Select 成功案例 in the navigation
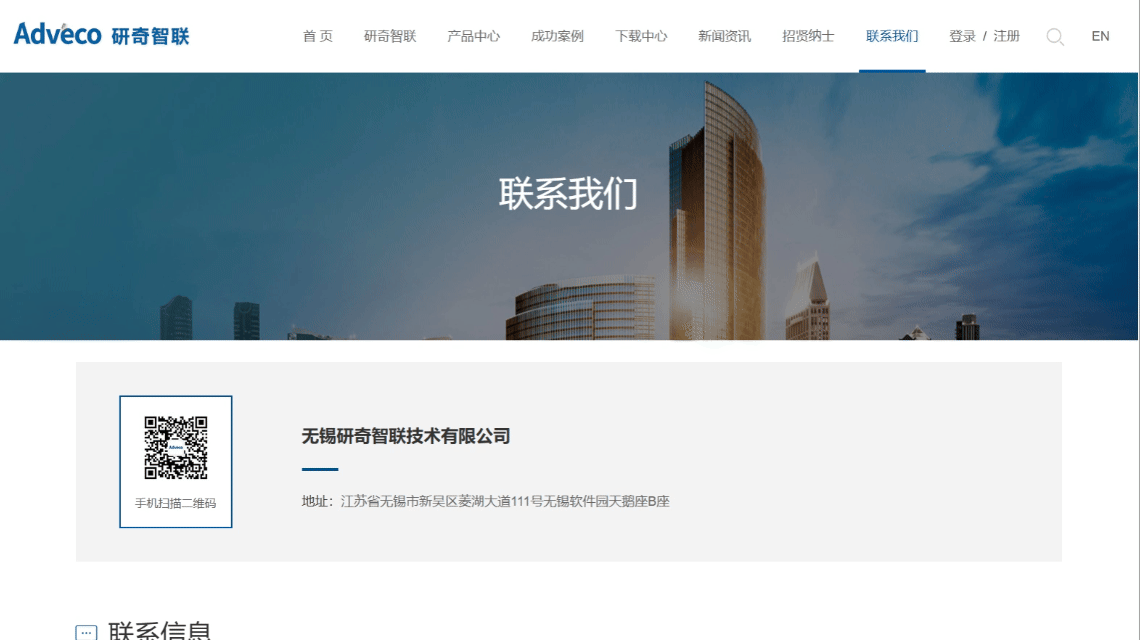1140x640 pixels. pos(556,36)
